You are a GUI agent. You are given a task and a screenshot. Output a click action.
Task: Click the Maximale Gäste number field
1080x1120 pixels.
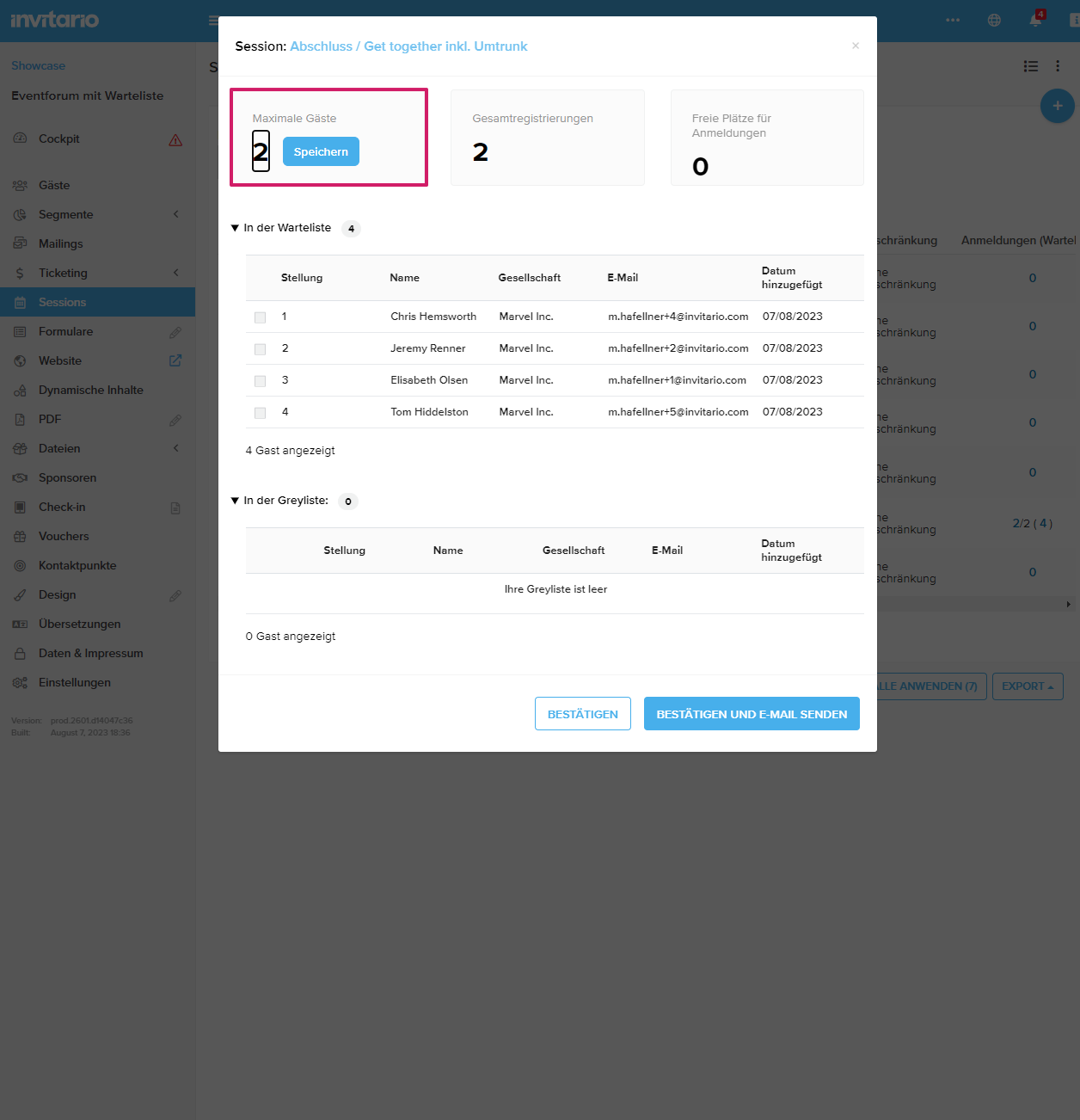[x=261, y=151]
